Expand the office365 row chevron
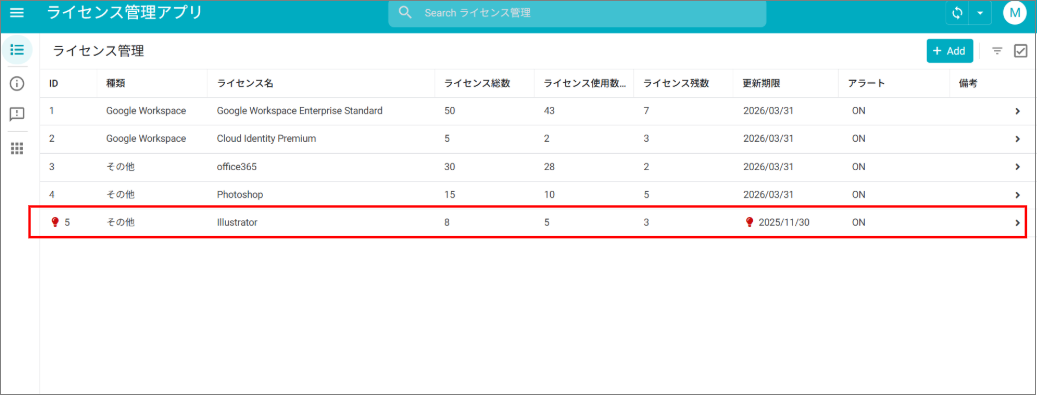1037x395 pixels. pos(1018,167)
